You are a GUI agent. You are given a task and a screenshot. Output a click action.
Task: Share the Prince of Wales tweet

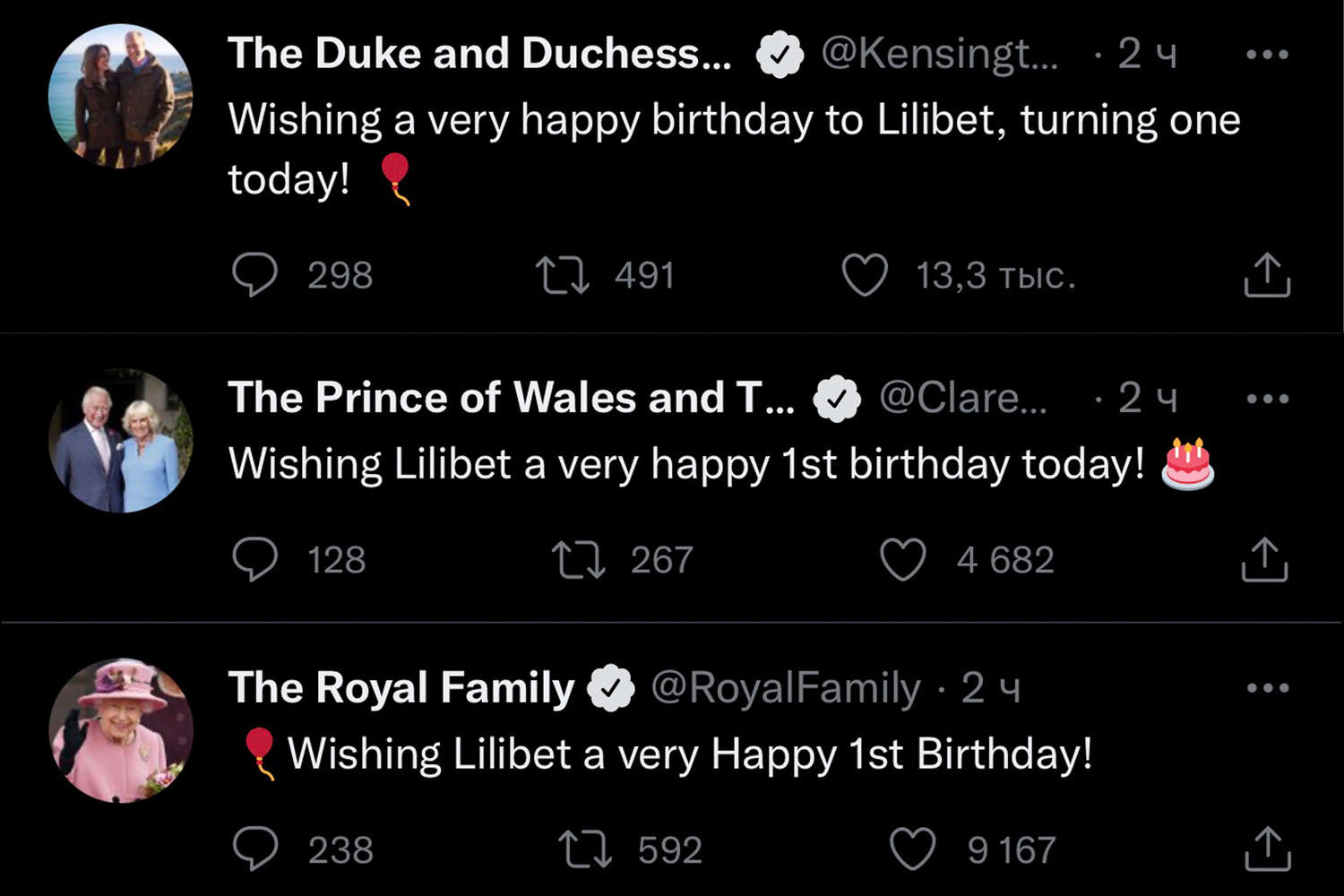coord(1264,559)
